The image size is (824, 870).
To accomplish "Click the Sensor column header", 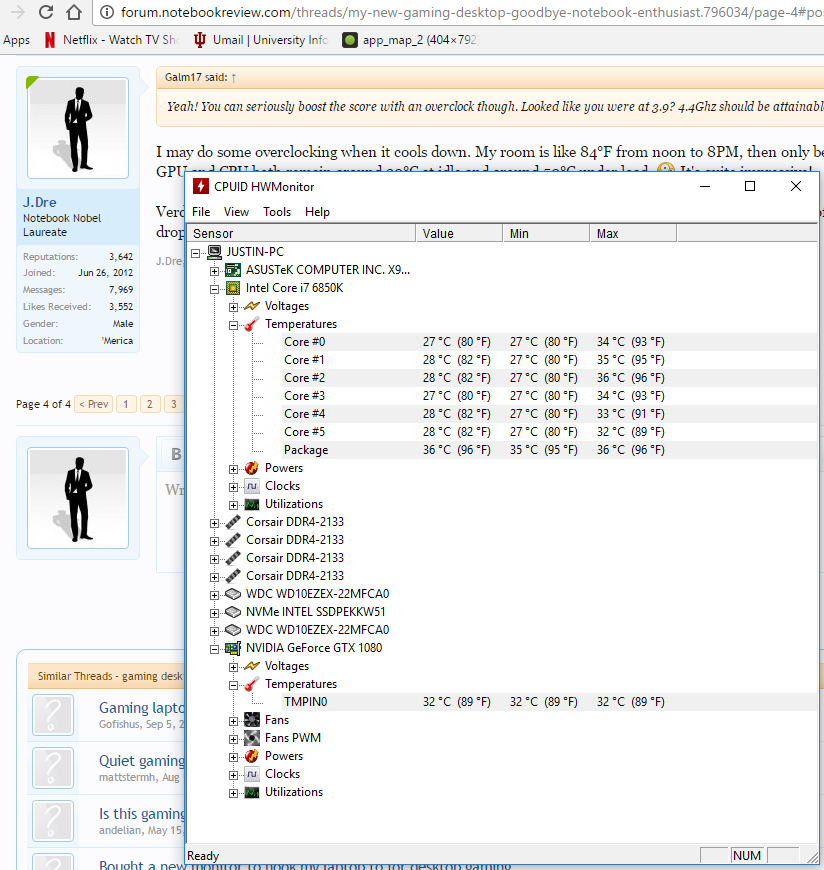I will [x=301, y=234].
